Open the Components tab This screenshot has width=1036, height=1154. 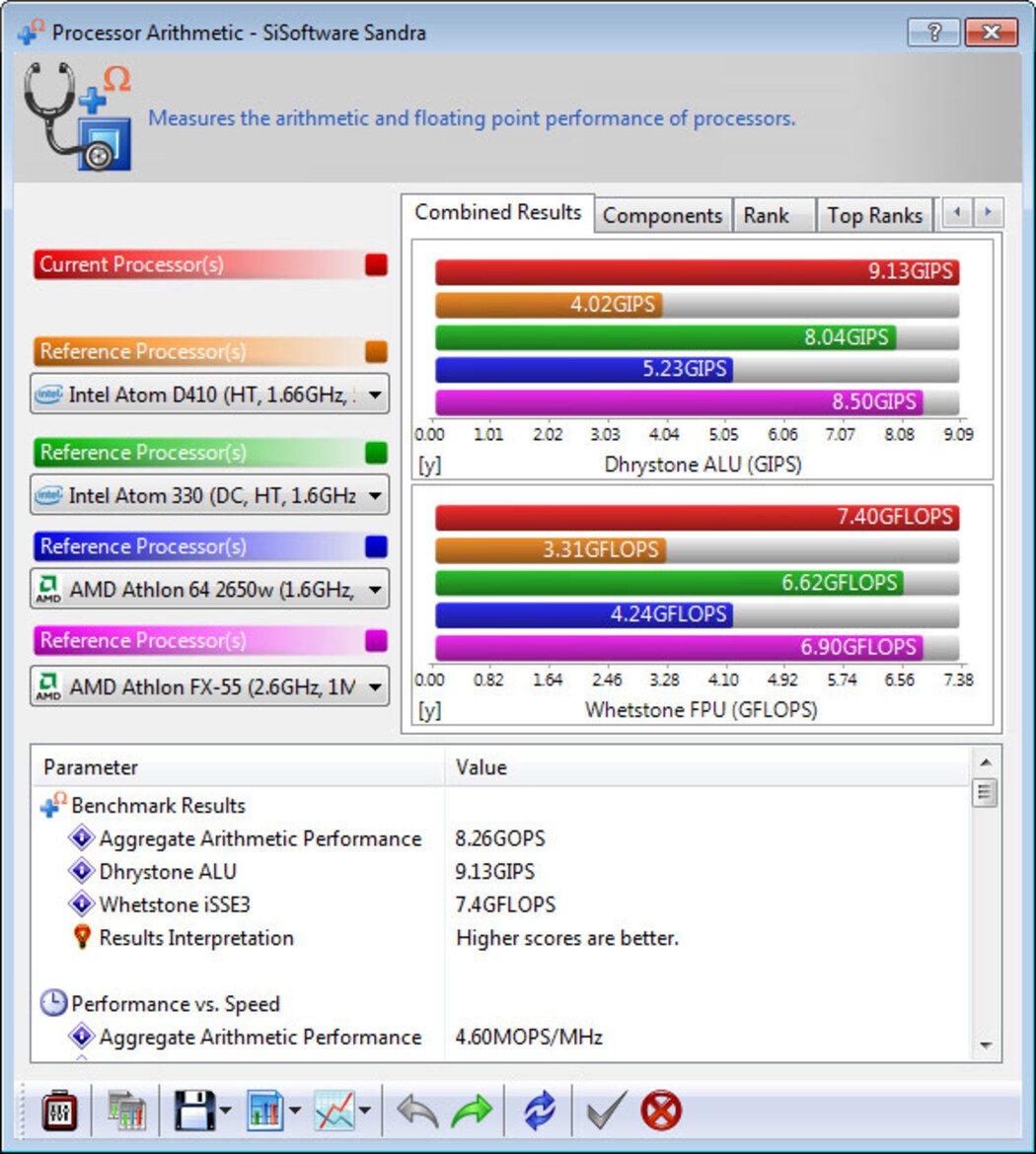[x=663, y=216]
